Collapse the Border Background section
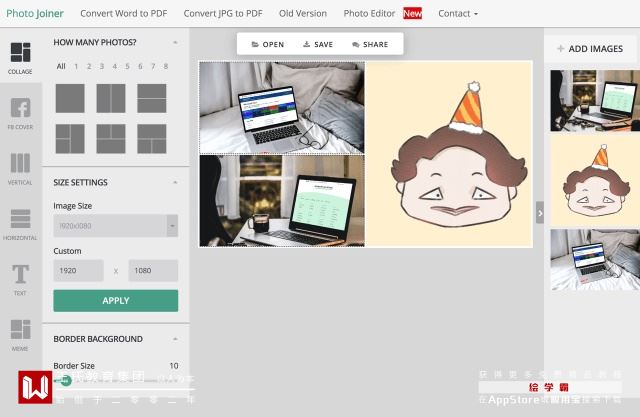 point(175,339)
